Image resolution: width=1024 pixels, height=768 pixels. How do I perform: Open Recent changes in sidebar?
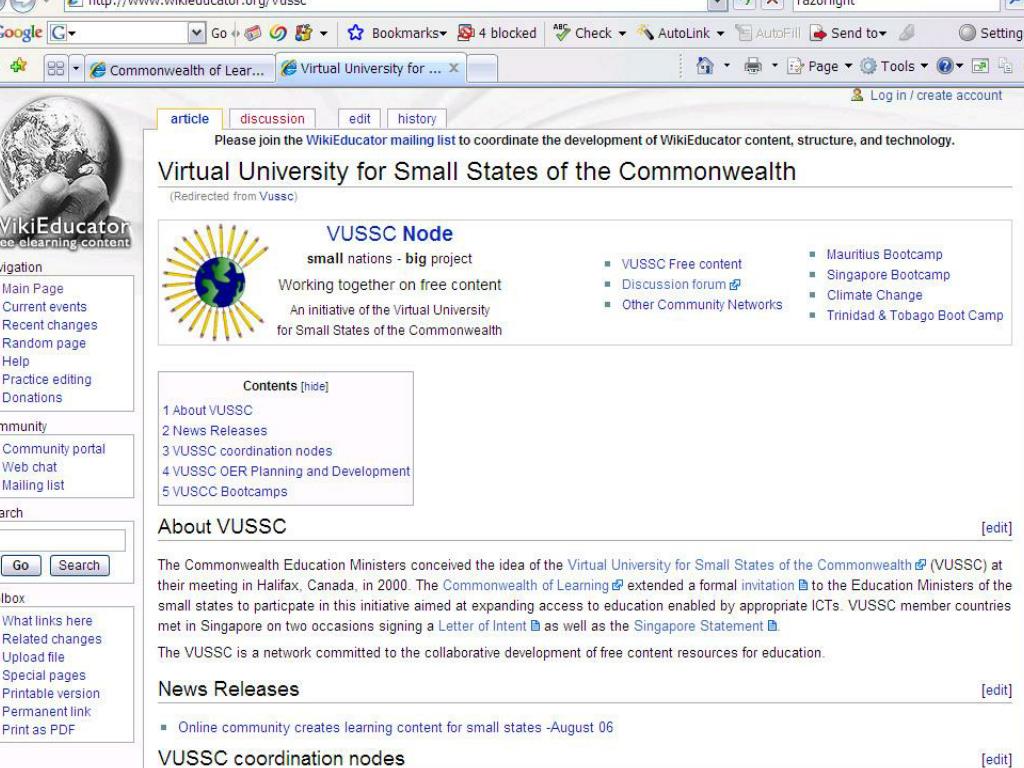coord(50,325)
